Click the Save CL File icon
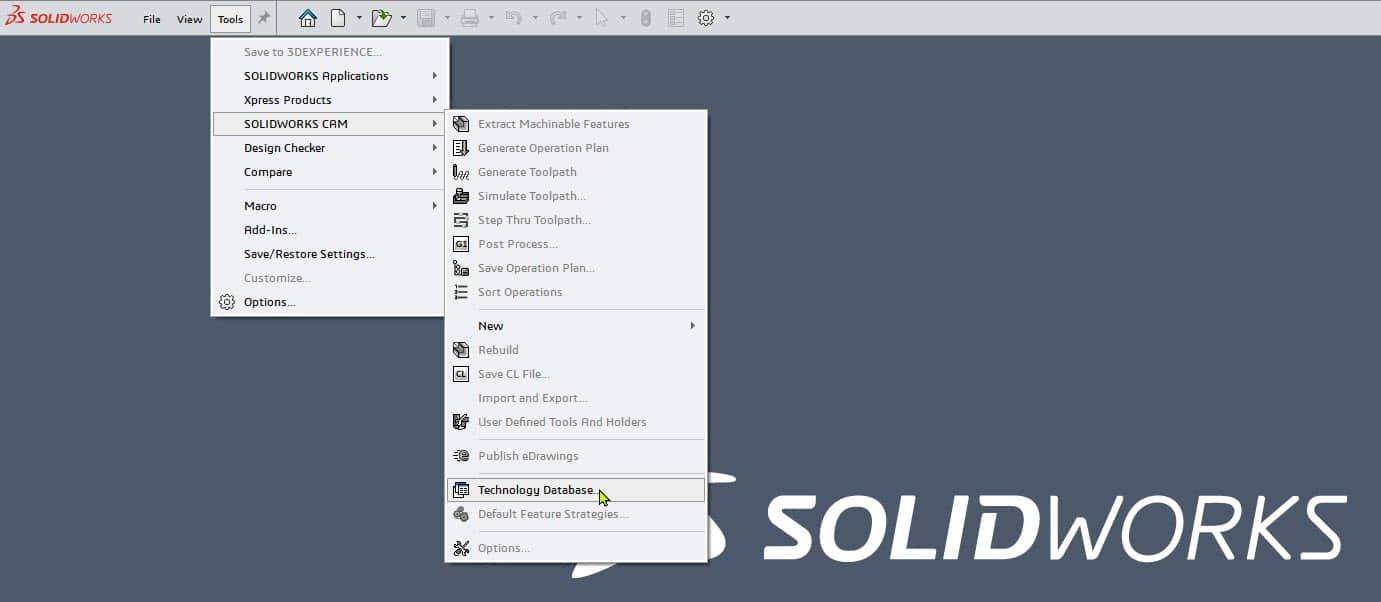The width and height of the screenshot is (1381, 602). tap(461, 374)
